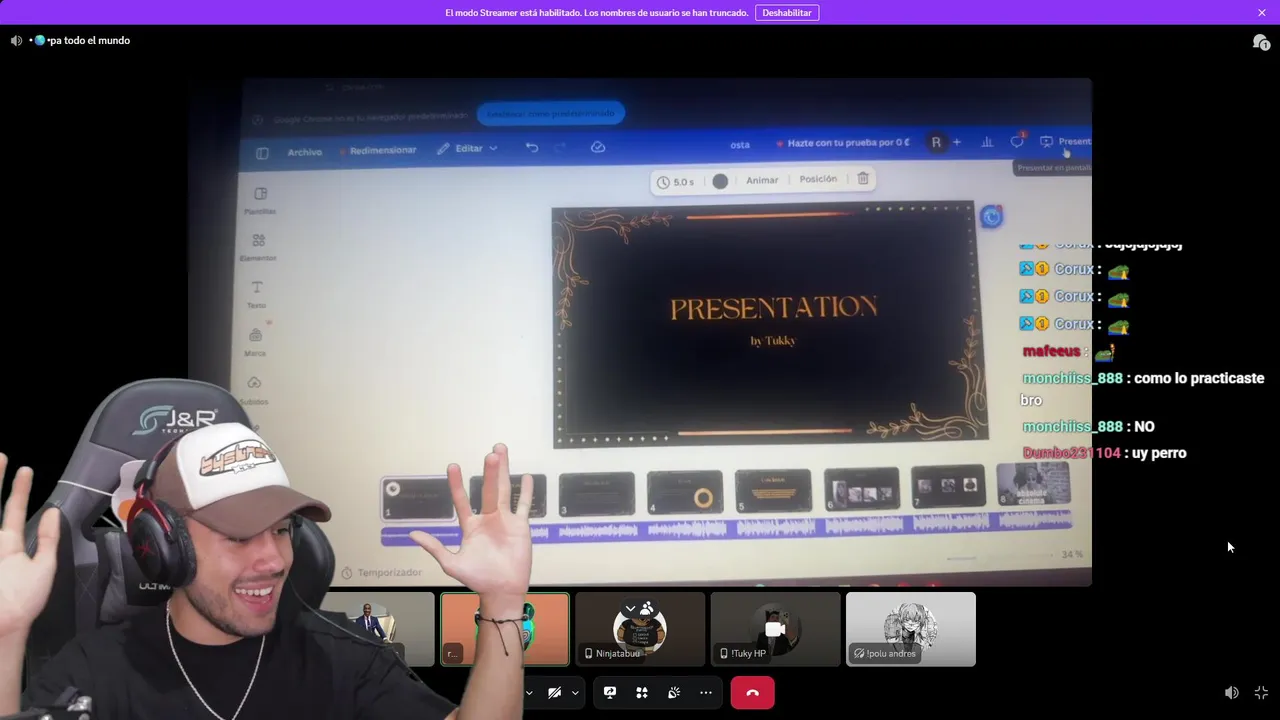Screen dimensions: 1280x720
Task: Select slide thumbnail 4 with the gold ring
Action: coord(685,492)
